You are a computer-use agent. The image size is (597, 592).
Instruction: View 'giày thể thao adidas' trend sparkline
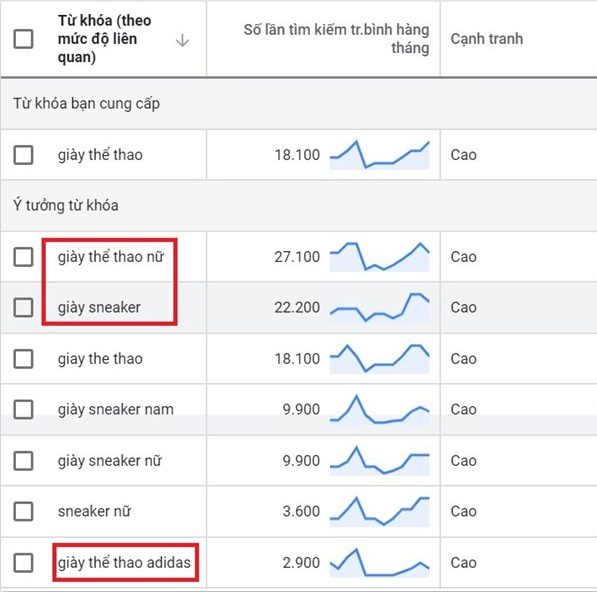(x=380, y=563)
